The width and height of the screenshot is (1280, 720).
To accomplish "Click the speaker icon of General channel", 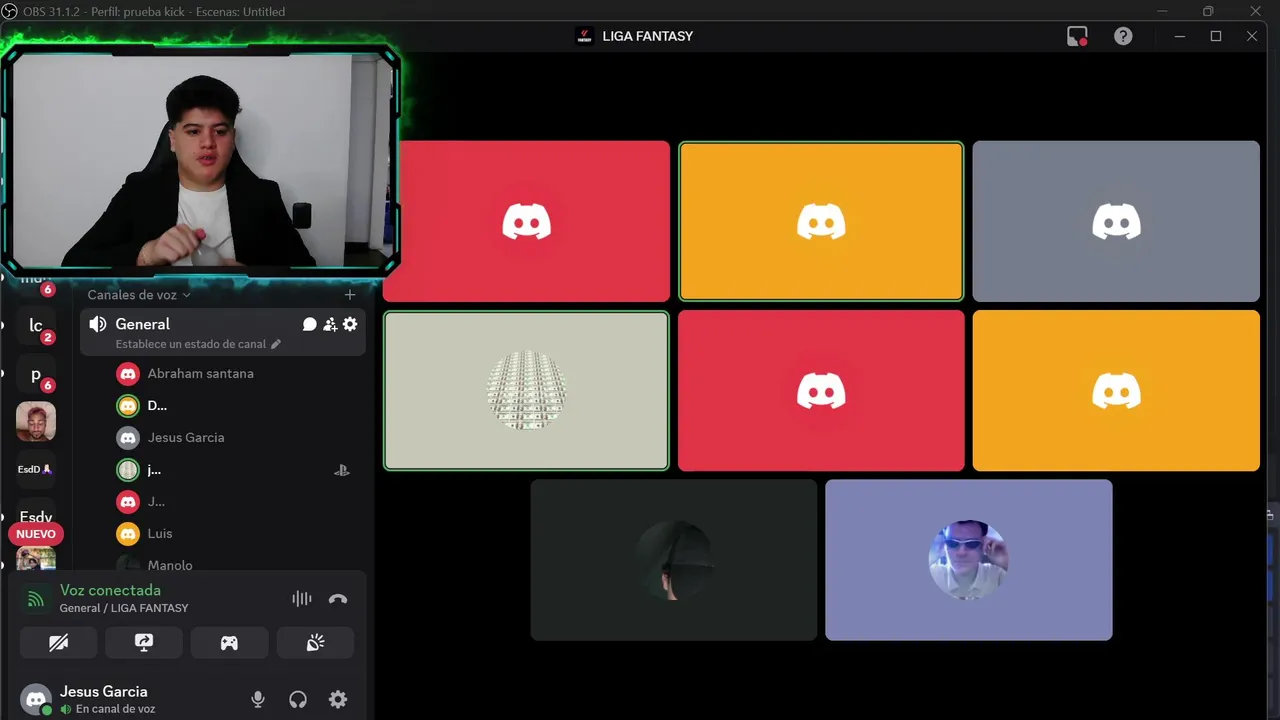I will click(97, 324).
